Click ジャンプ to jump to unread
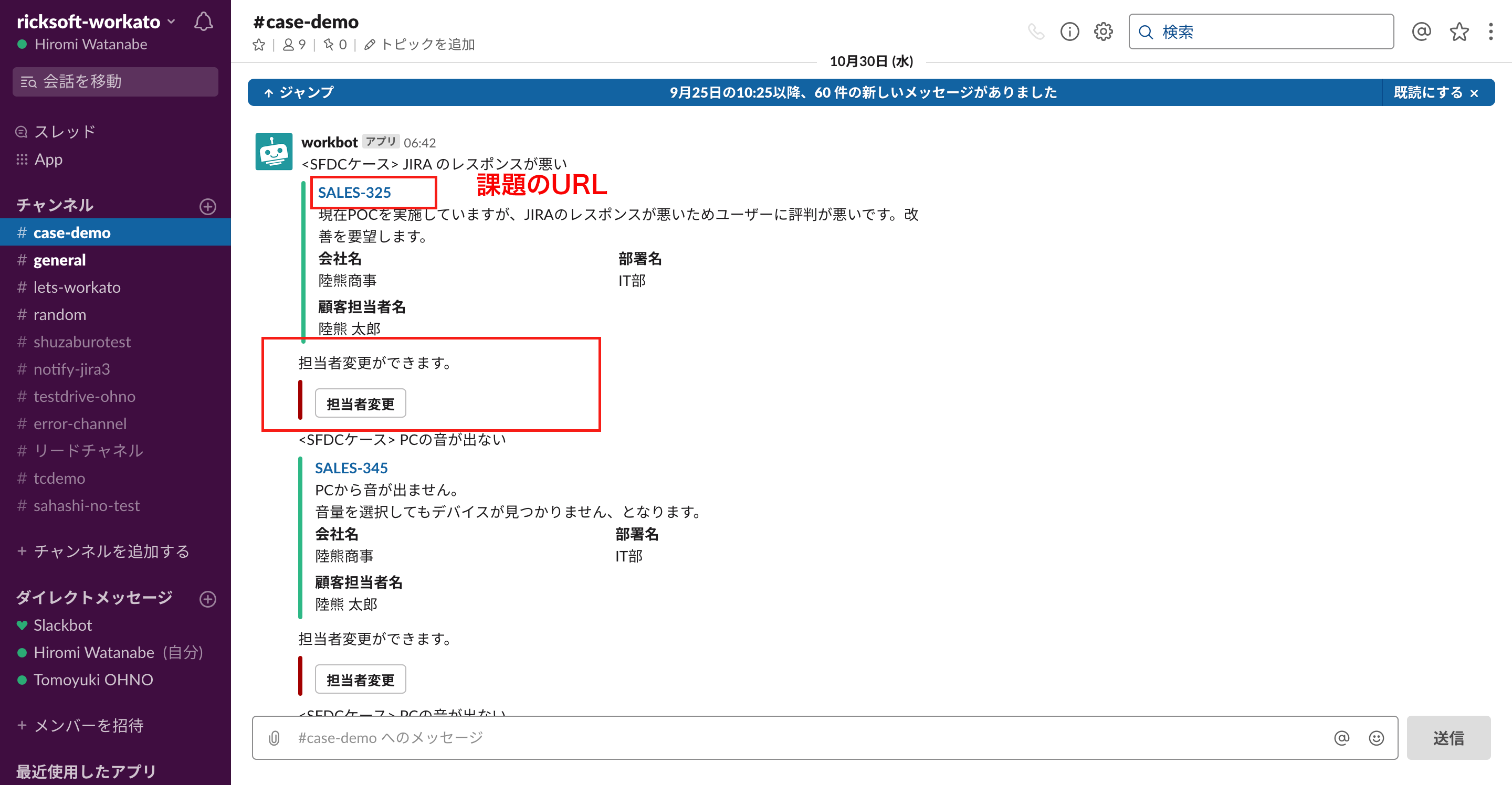Viewport: 1512px width, 785px height. coord(299,92)
